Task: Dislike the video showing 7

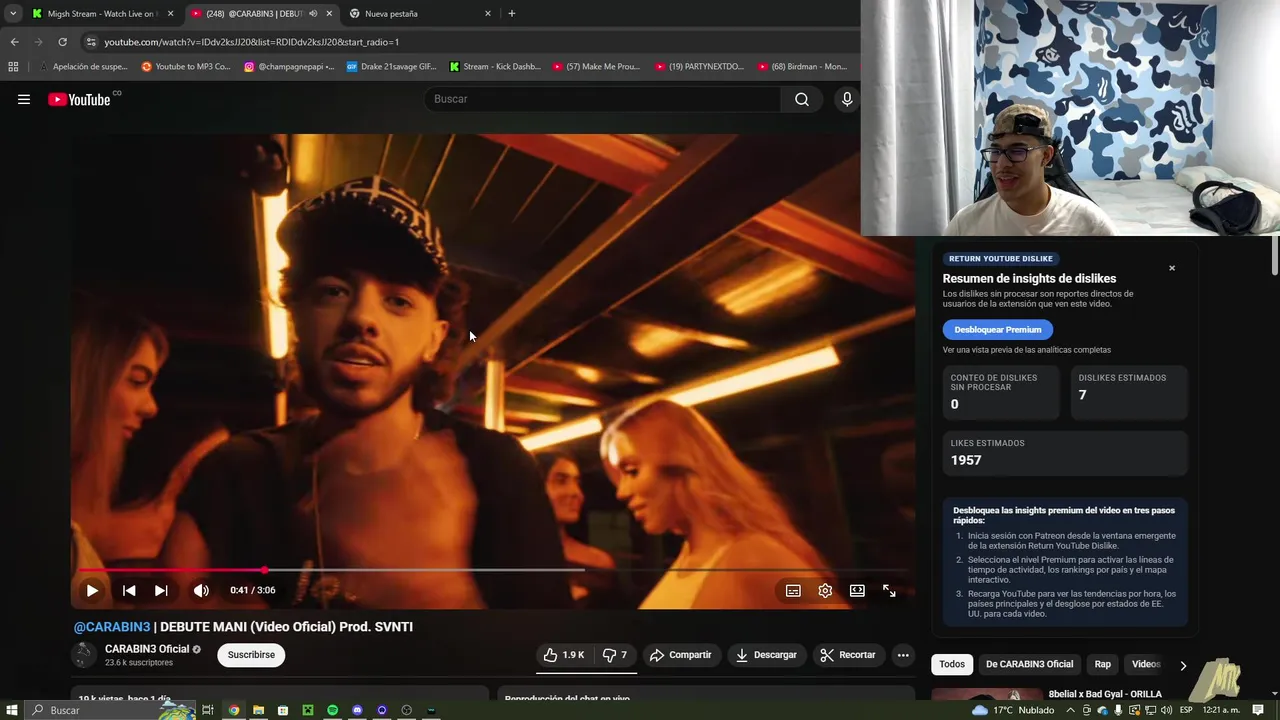Action: click(615, 655)
